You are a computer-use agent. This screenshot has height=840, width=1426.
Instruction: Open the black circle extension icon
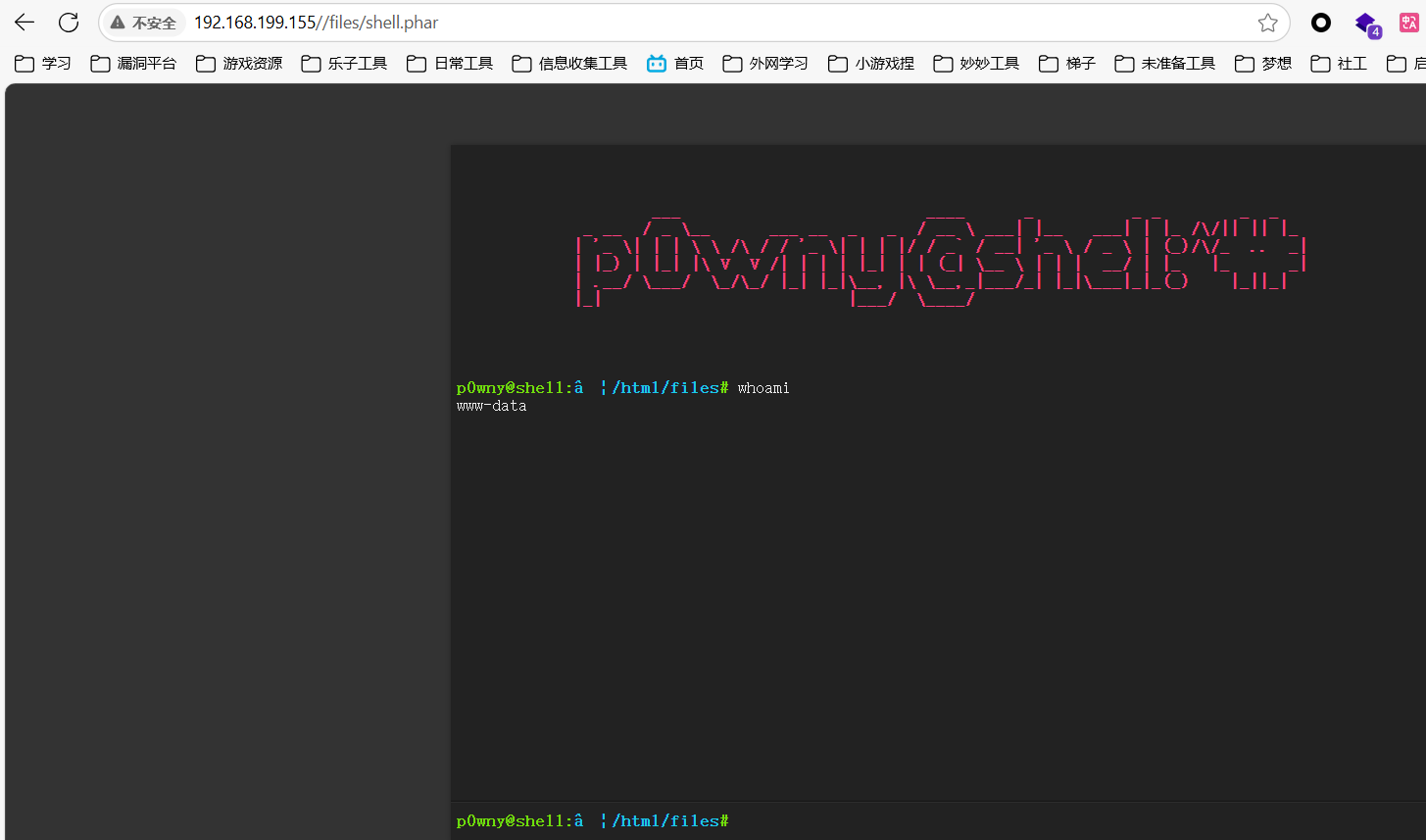[1321, 23]
